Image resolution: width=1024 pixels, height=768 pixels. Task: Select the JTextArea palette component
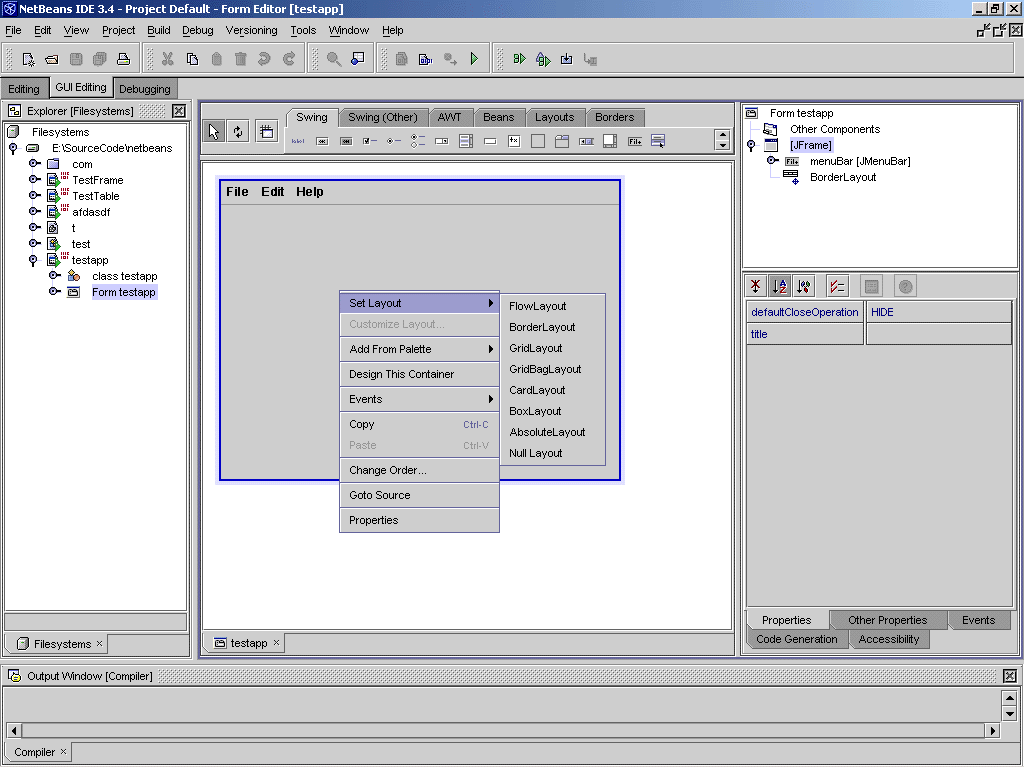(x=514, y=141)
